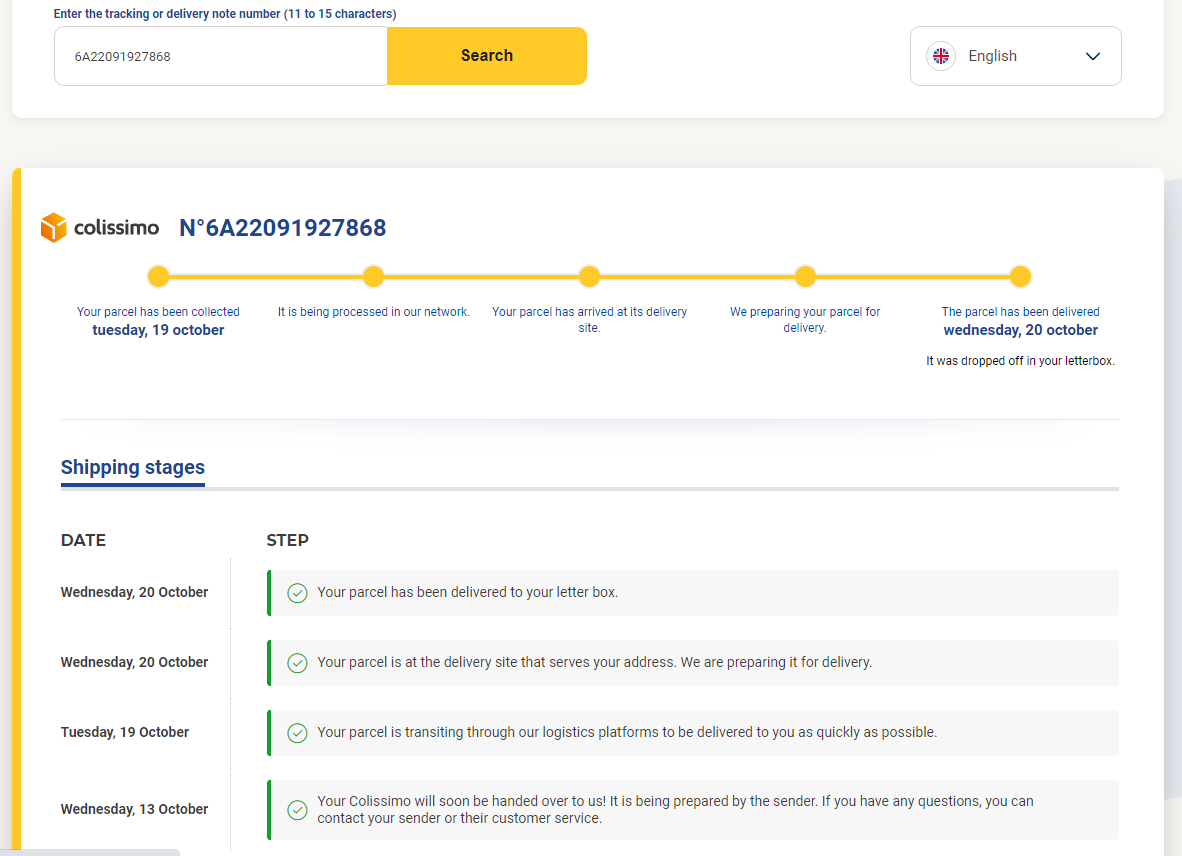
Task: Expand language list using chevron arrow
Action: coord(1092,56)
